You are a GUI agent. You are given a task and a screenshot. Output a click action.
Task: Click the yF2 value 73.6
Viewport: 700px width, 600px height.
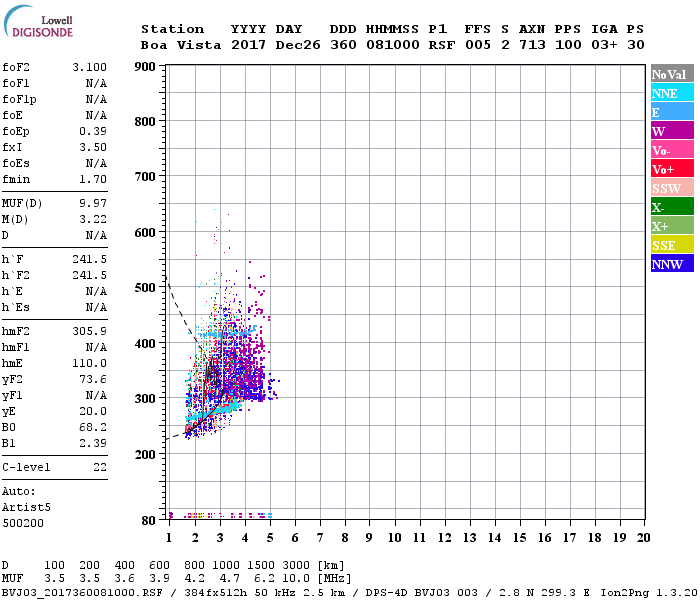pos(93,379)
